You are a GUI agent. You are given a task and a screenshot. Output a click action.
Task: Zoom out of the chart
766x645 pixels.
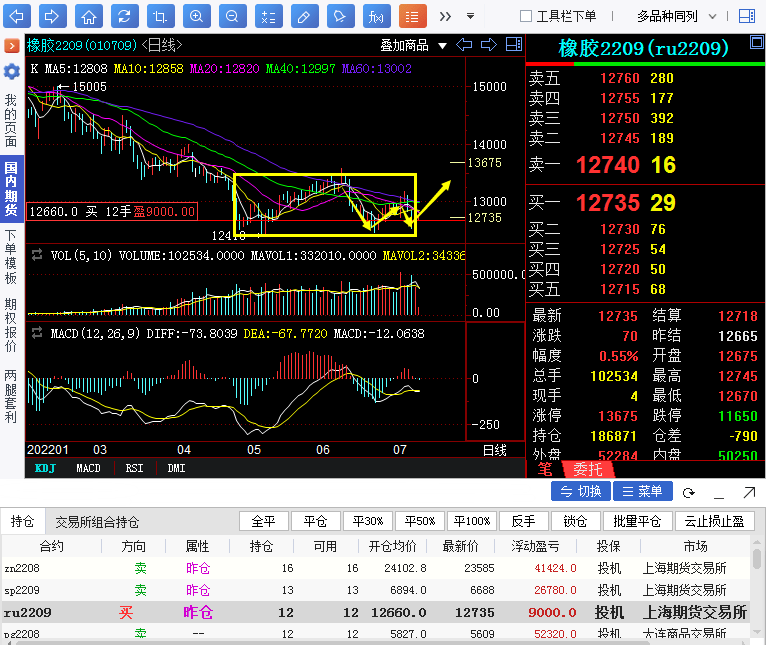tap(232, 16)
